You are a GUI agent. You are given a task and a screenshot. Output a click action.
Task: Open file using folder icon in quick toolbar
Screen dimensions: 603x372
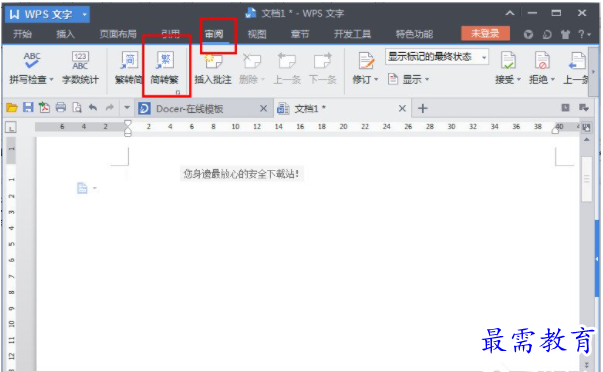pos(12,108)
